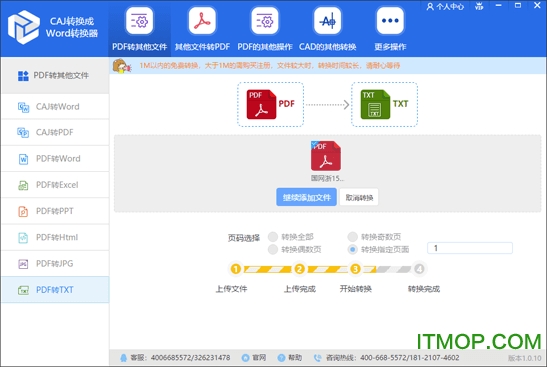Viewport: 547px width, 367px height.
Task: Open the 官网 official website link
Action: [254, 358]
